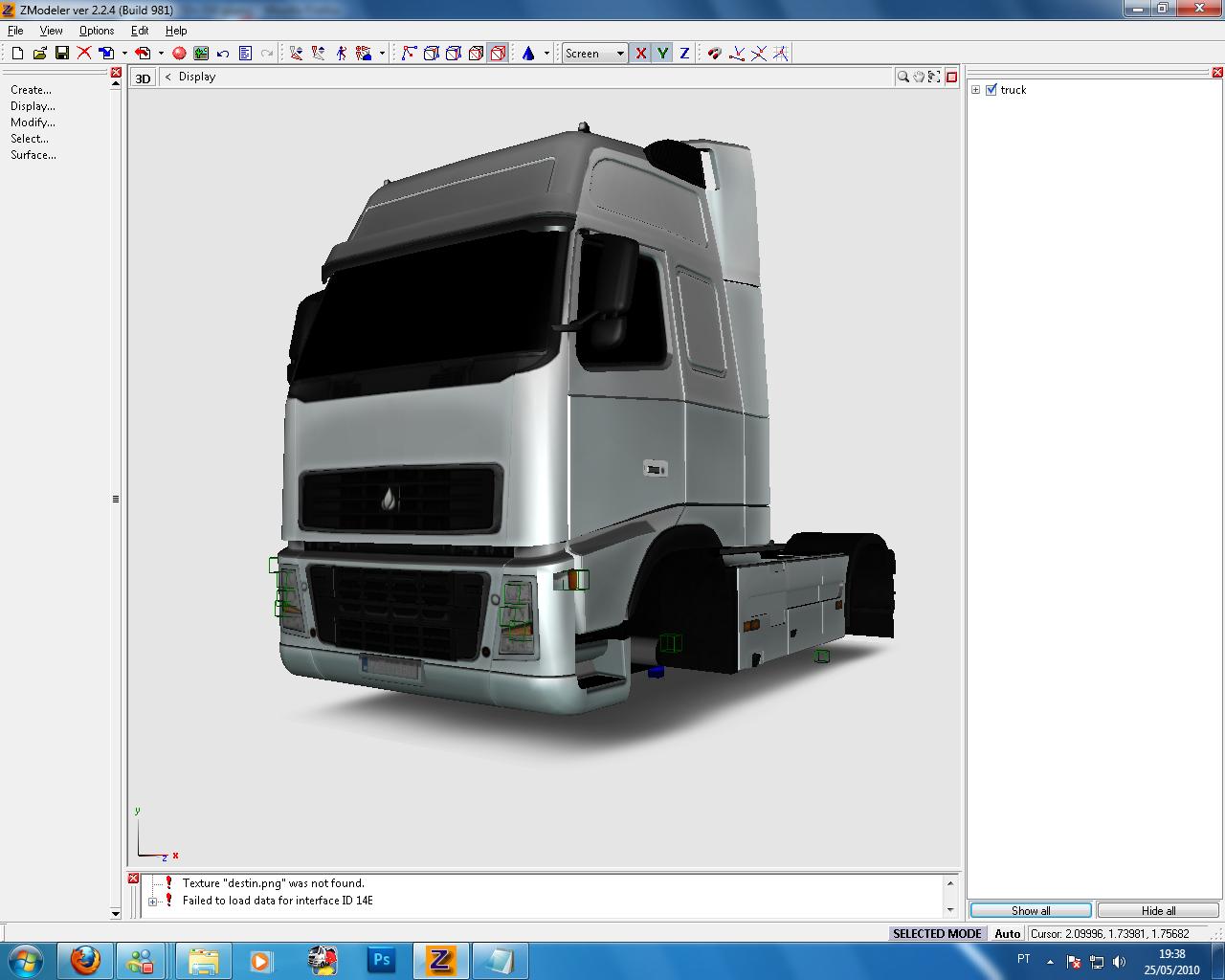Undo the last action via the undo arrow icon
1225x980 pixels.
click(222, 54)
